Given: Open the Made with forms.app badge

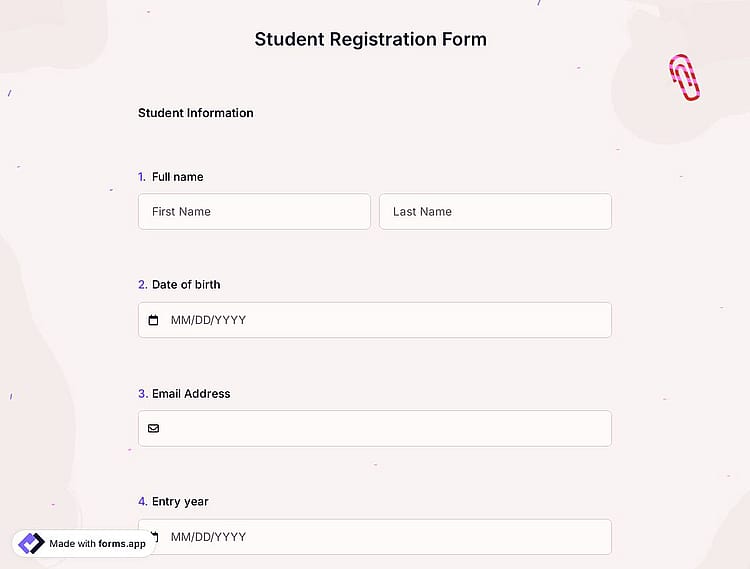Looking at the screenshot, I should point(83,543).
